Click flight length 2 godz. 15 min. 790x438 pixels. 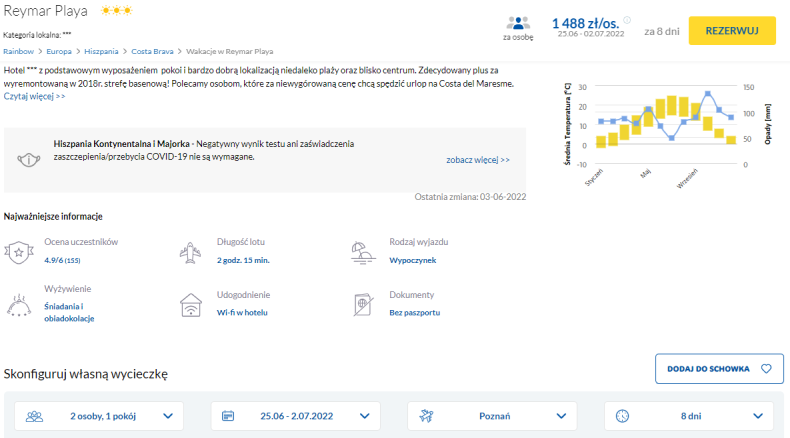click(243, 260)
